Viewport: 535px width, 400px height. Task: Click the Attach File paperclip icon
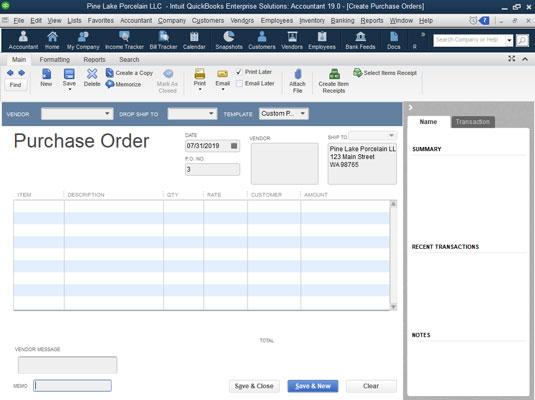pos(298,74)
